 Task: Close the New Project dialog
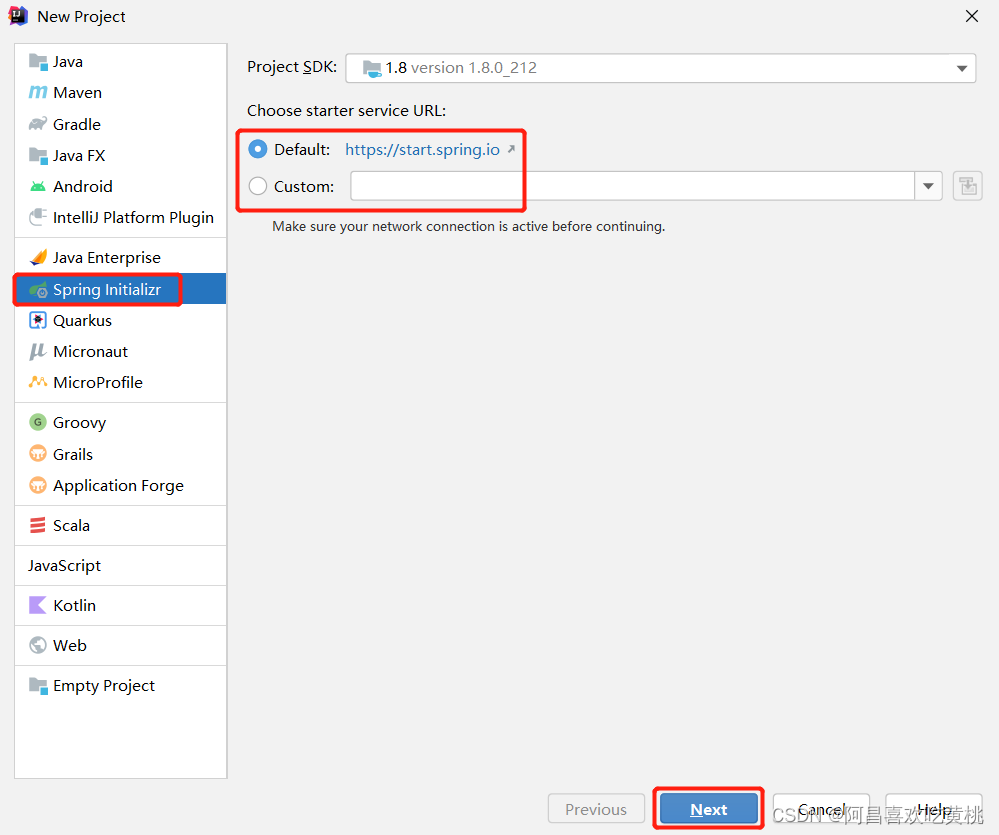pyautogui.click(x=972, y=16)
